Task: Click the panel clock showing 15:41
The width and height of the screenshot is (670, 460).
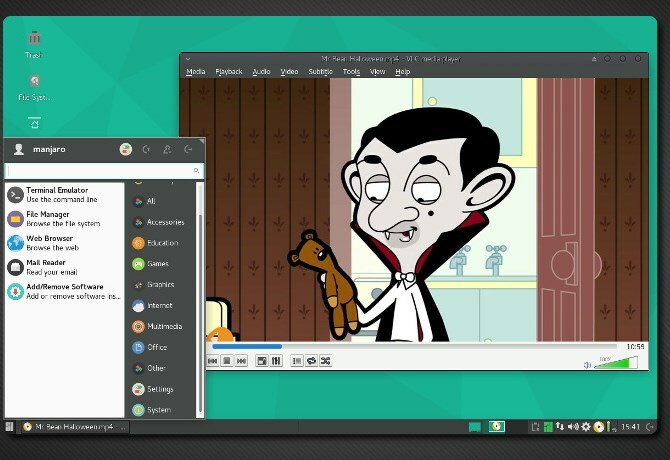Action: [x=630, y=427]
